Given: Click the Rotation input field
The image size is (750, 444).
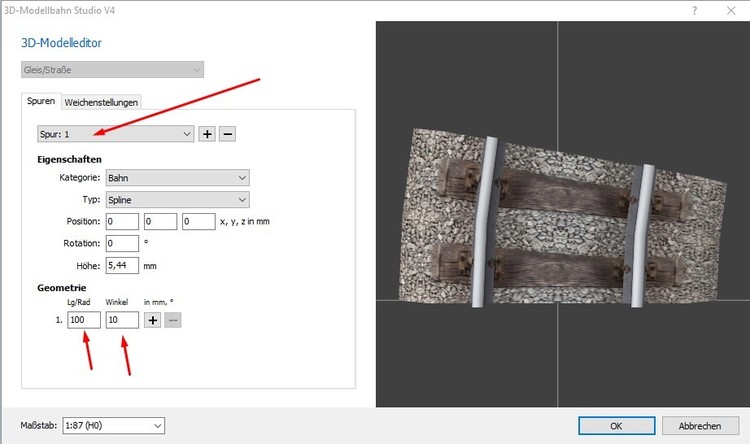Looking at the screenshot, I should point(122,244).
